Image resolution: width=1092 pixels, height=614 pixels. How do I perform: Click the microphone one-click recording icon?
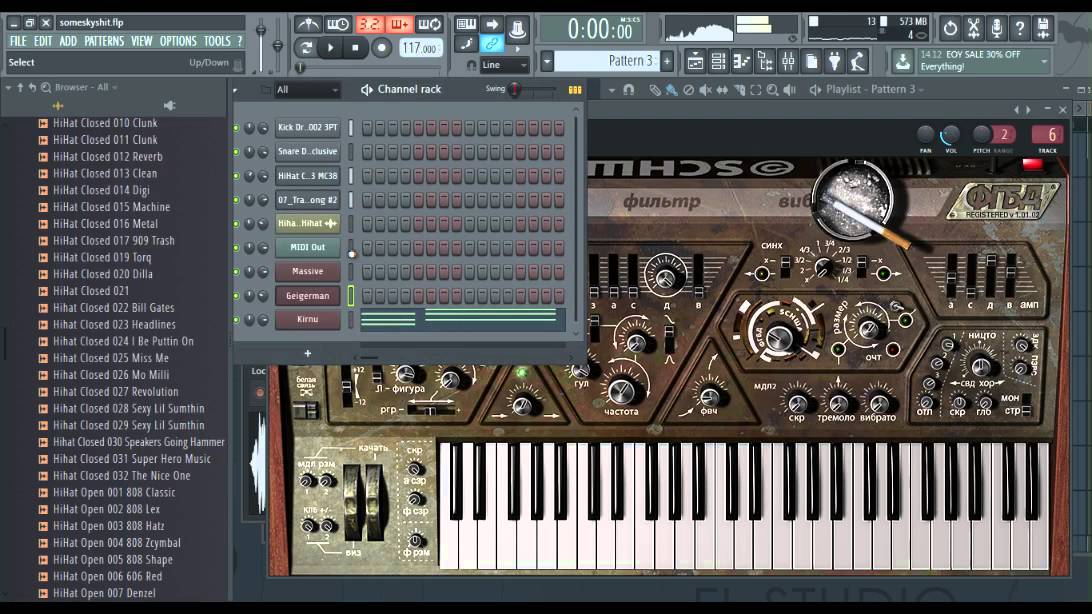pos(997,29)
